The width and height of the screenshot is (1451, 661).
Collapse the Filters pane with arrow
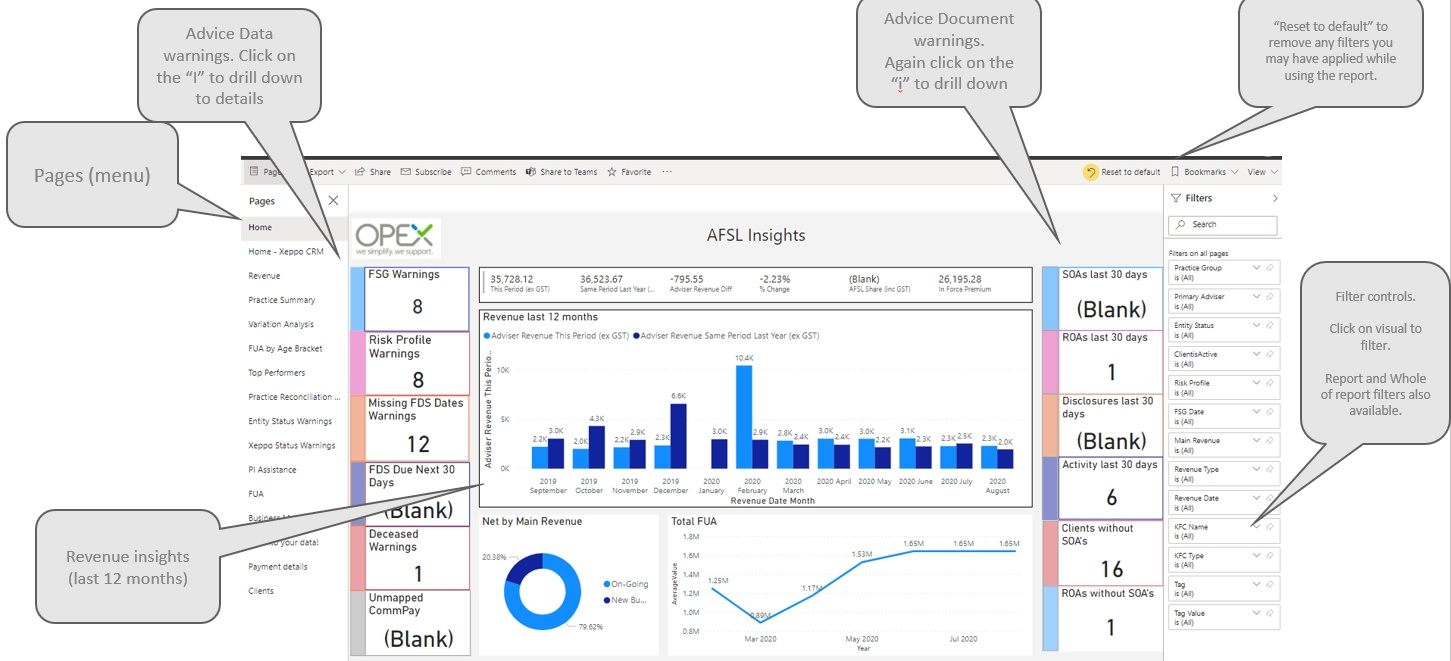[x=1274, y=198]
